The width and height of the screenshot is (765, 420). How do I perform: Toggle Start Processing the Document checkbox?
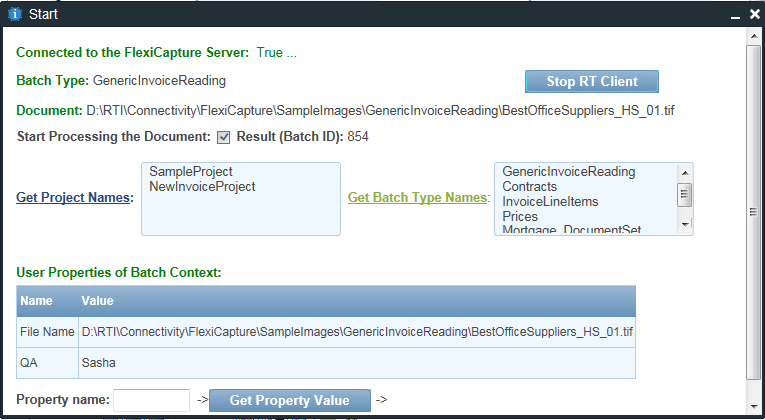coord(224,137)
